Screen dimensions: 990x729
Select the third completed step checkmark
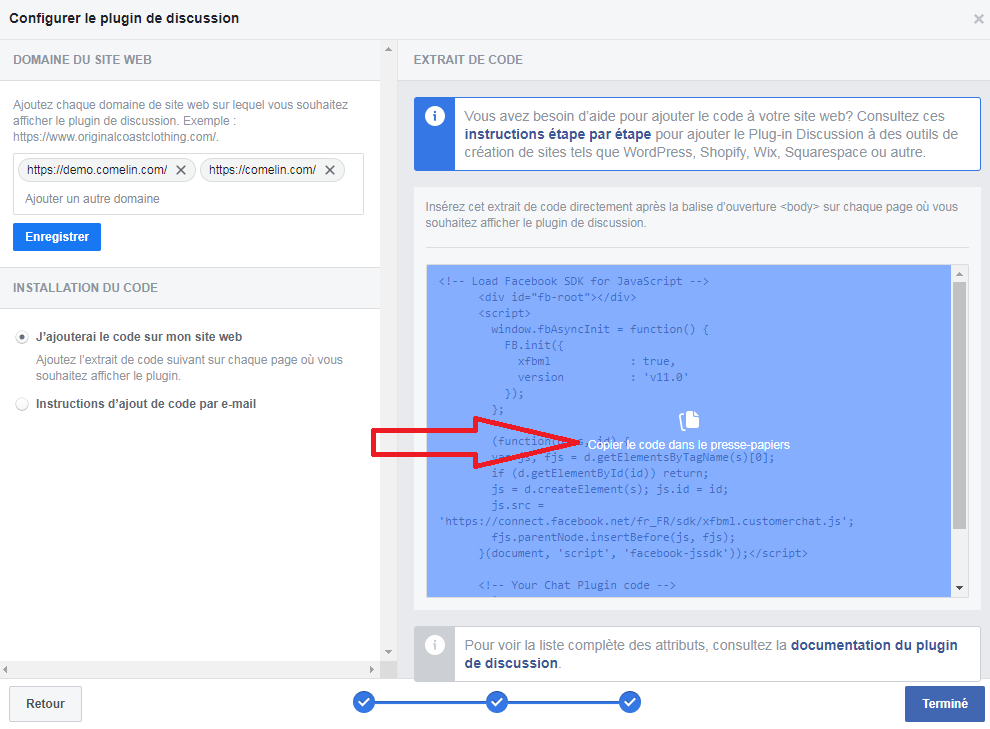click(629, 702)
